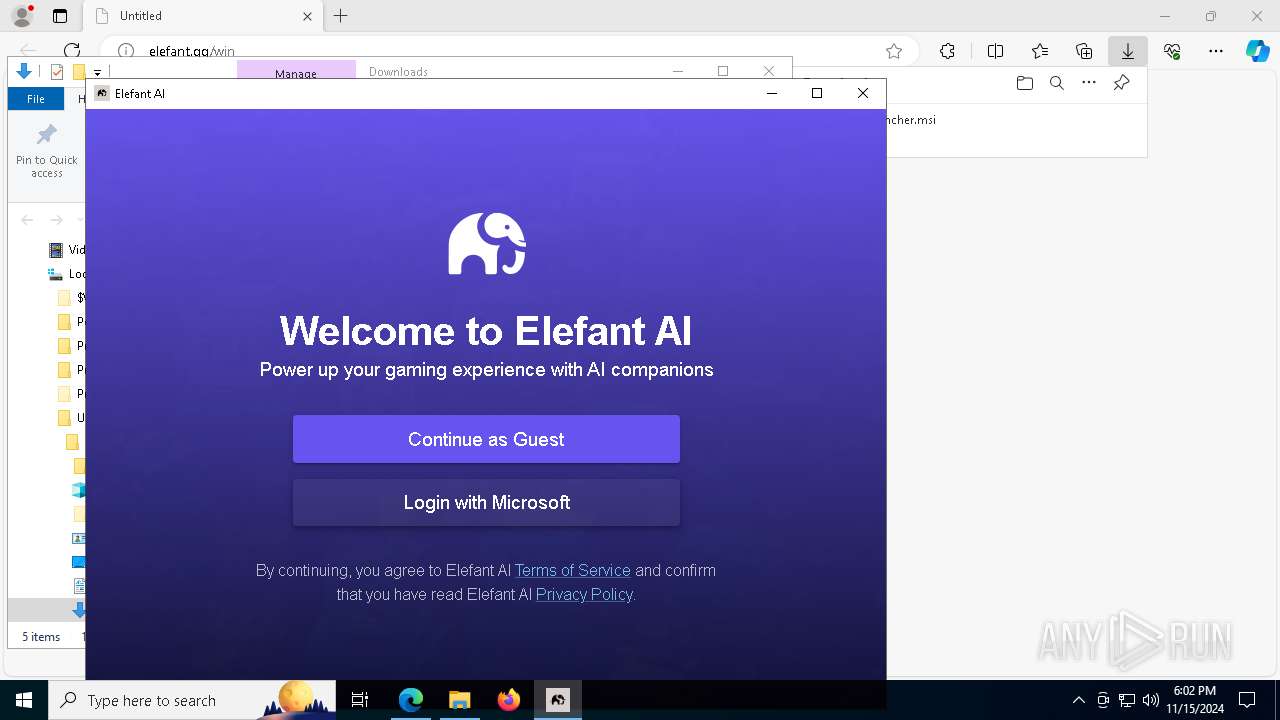Click the Elefant AI elephant logo
The image size is (1280, 720).
click(x=487, y=243)
